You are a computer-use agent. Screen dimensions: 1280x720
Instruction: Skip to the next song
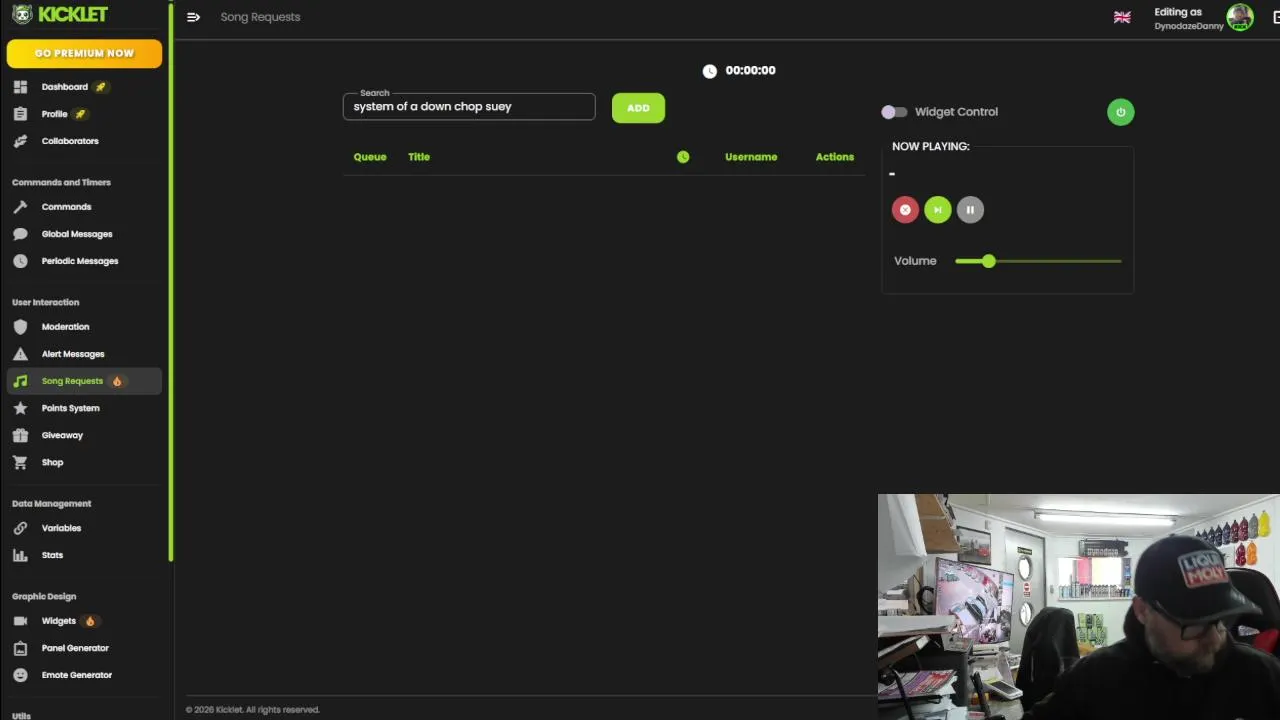[938, 210]
